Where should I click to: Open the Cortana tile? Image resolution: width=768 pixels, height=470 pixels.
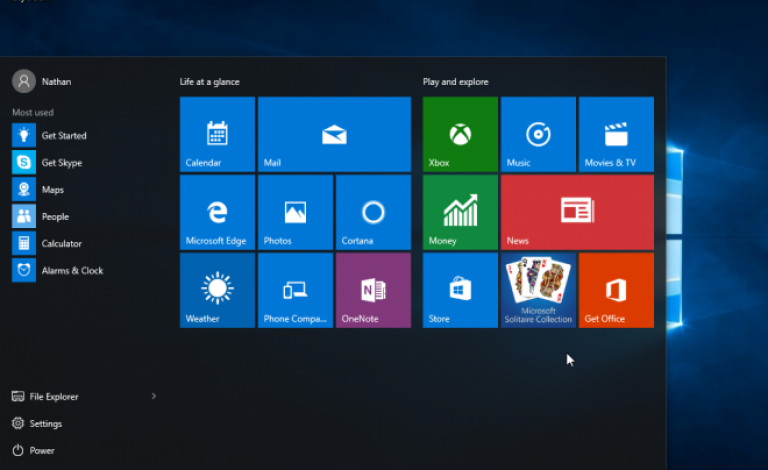373,212
